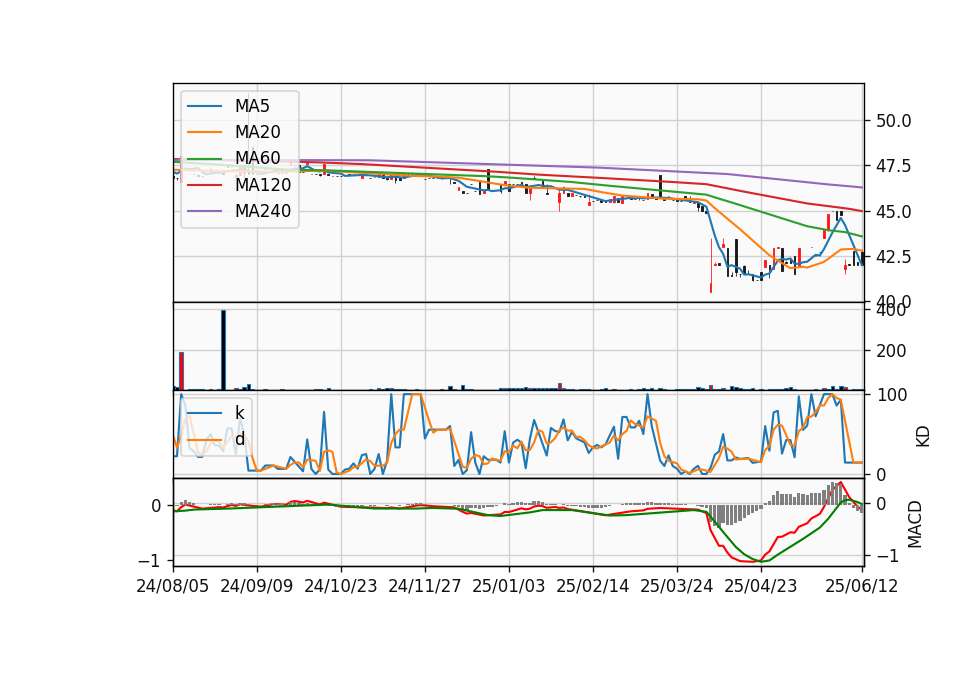Click the 24/11/27 date axis label

(425, 586)
